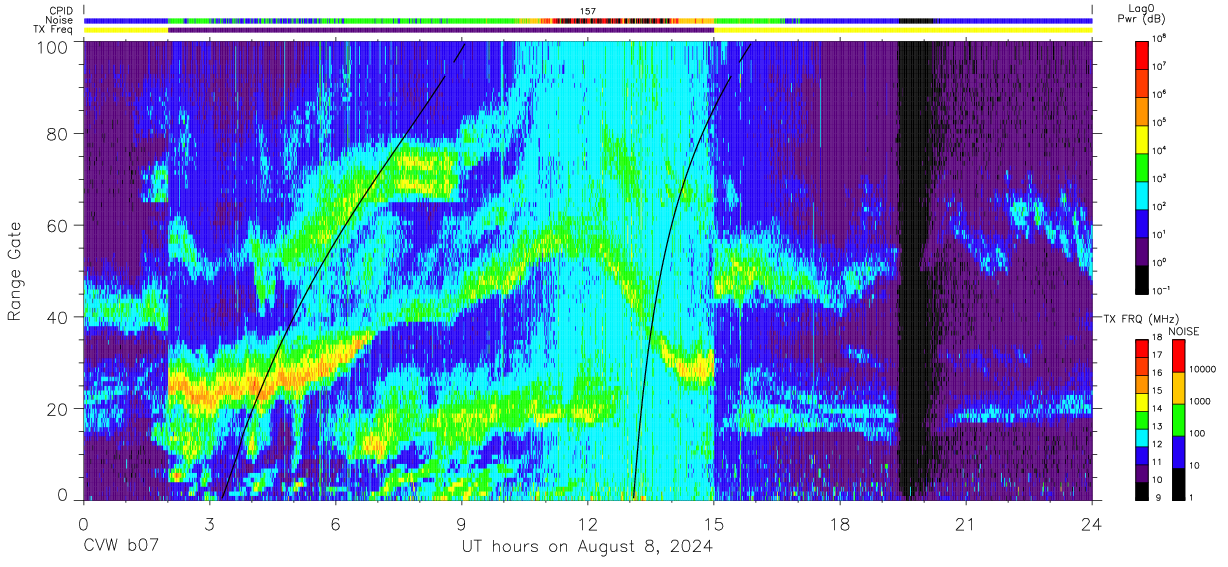Click the TX FRQ (MHz) legend title
This screenshot has height=567, width=1228.
tap(1143, 318)
